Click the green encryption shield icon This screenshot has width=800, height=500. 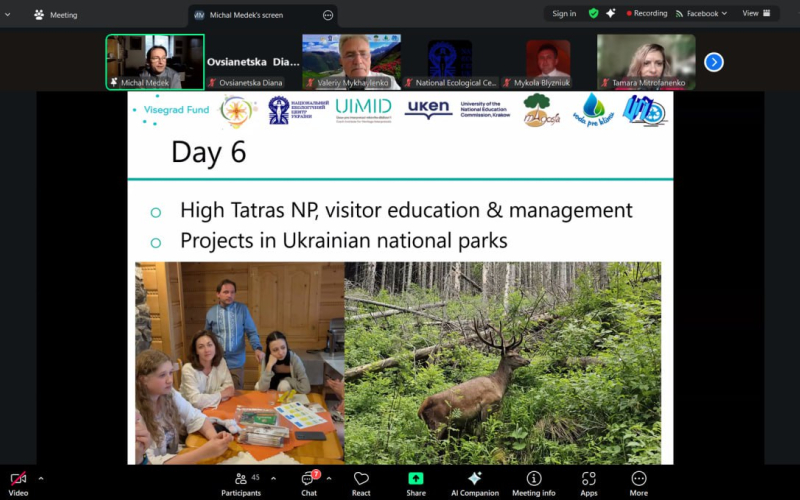[x=594, y=14]
